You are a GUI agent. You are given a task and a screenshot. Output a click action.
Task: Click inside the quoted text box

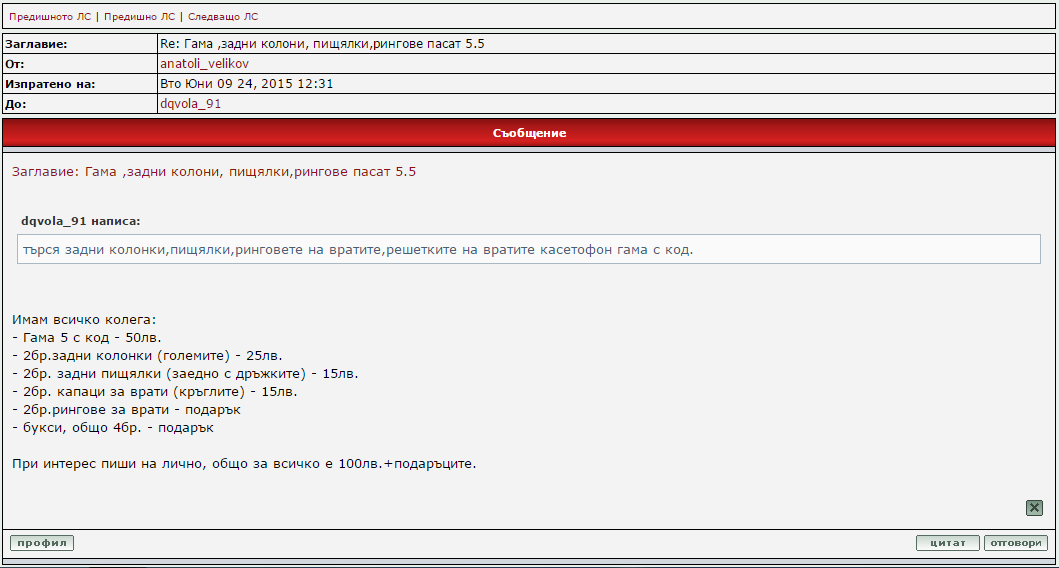528,249
